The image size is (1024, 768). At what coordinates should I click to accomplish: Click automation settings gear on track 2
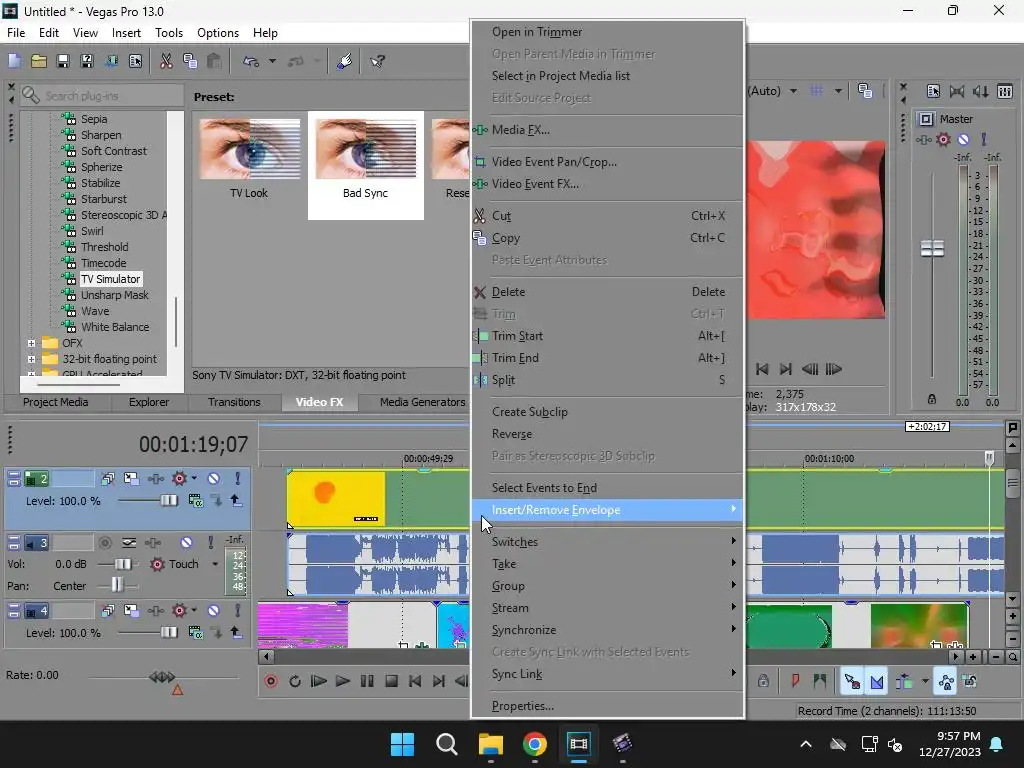179,479
